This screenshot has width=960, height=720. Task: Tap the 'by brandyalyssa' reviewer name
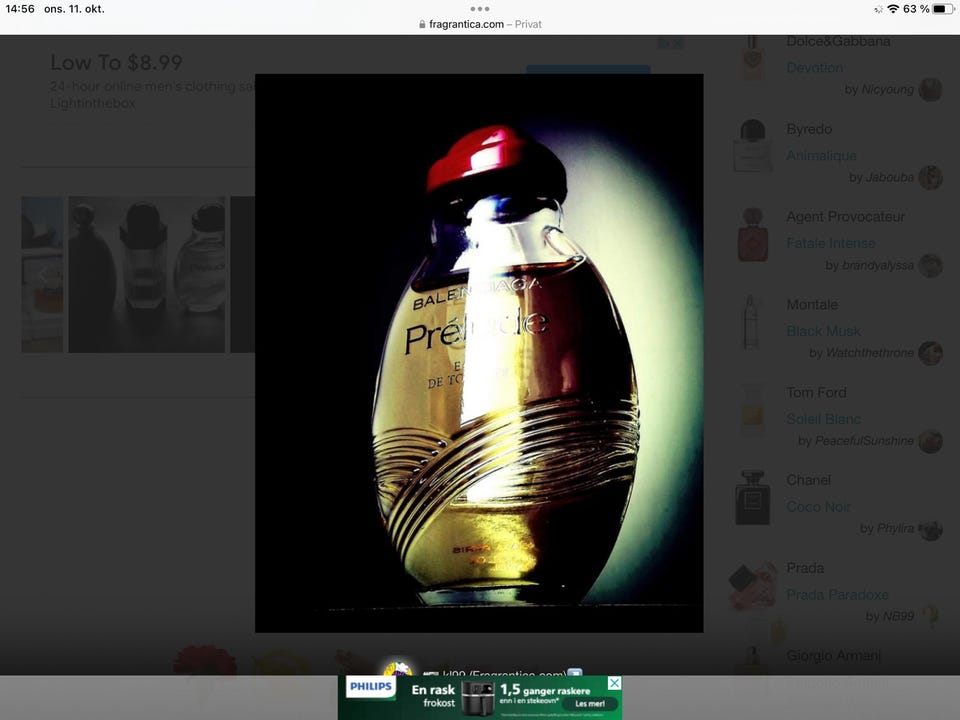click(869, 266)
